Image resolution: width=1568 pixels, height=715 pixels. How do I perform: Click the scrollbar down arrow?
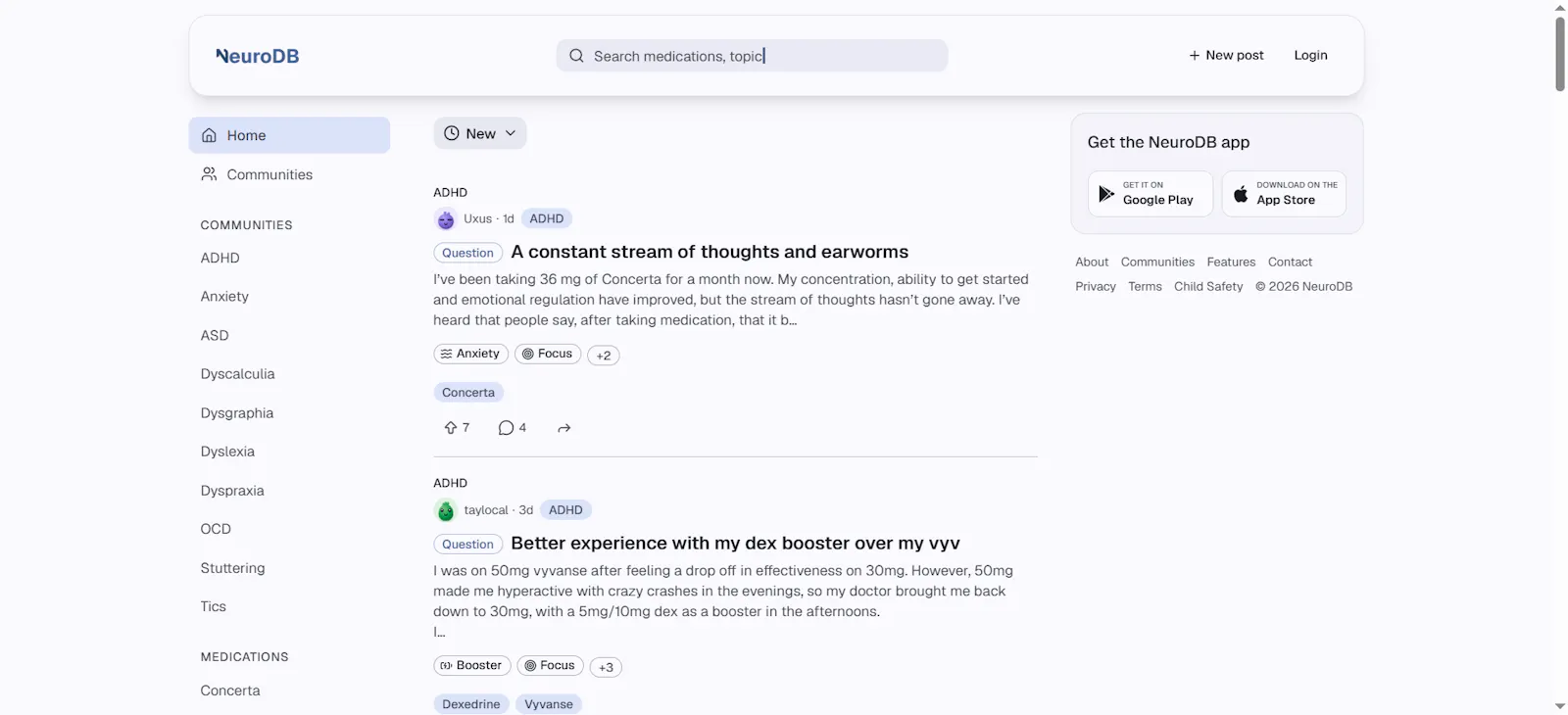pos(1560,706)
